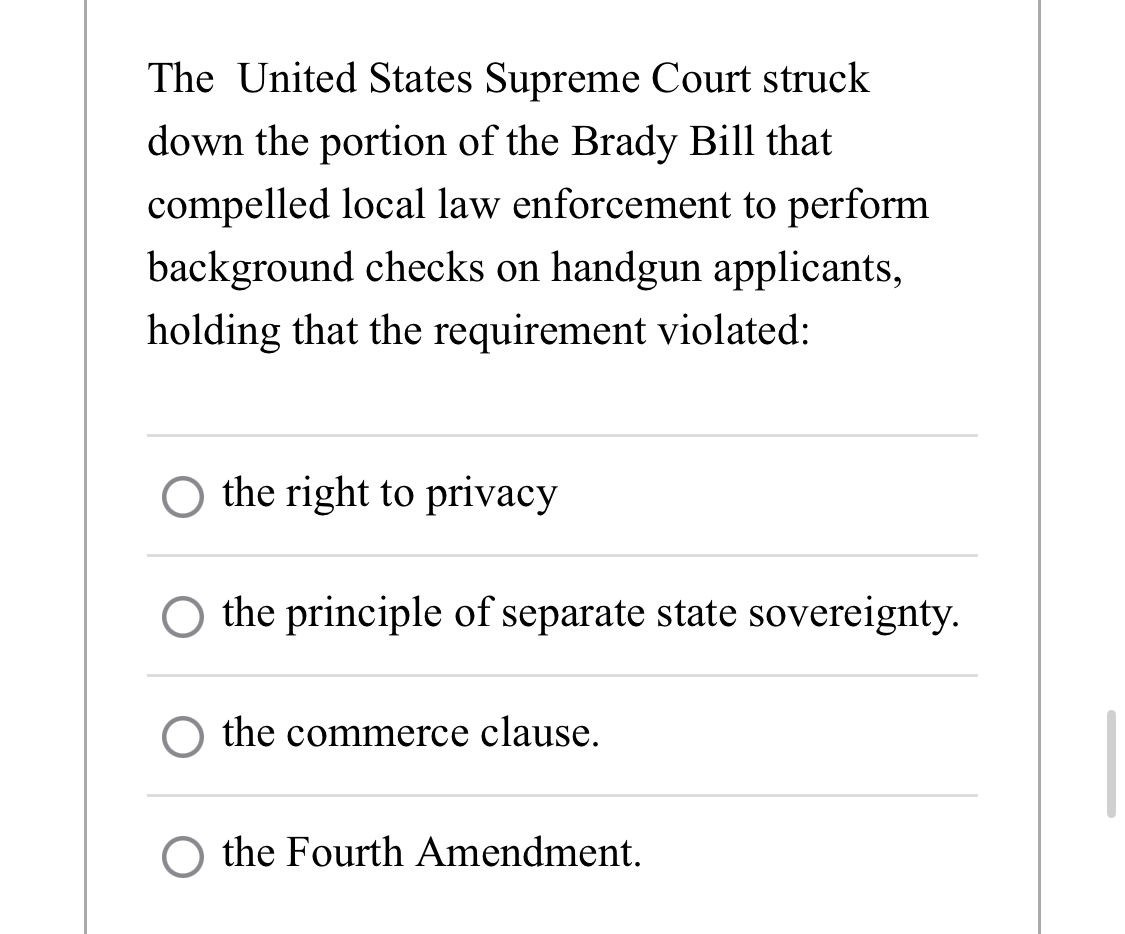Click the words "handgun applicants" in the question

726,268
